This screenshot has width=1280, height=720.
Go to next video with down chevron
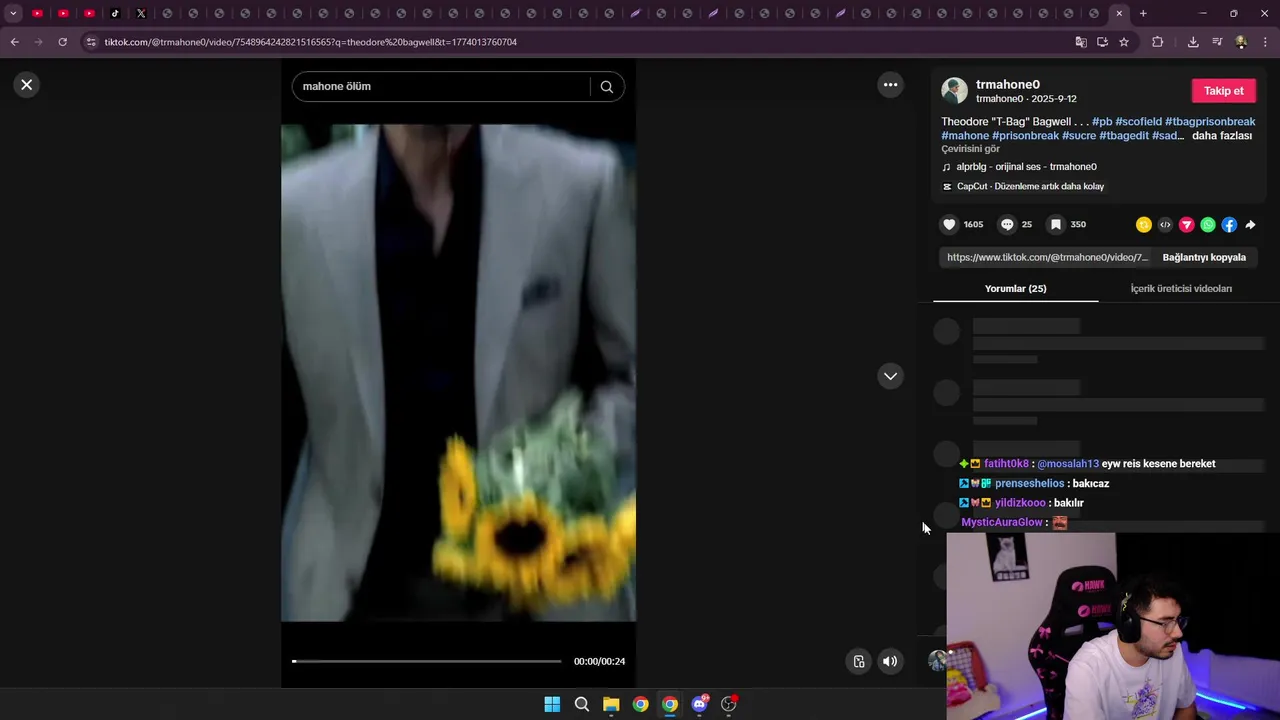(x=890, y=376)
